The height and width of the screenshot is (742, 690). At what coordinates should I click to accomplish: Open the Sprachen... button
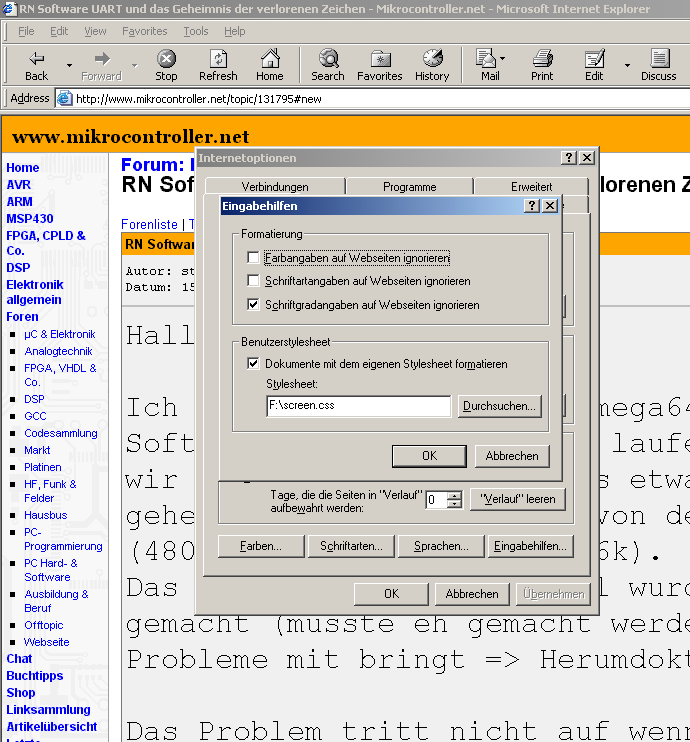click(441, 546)
